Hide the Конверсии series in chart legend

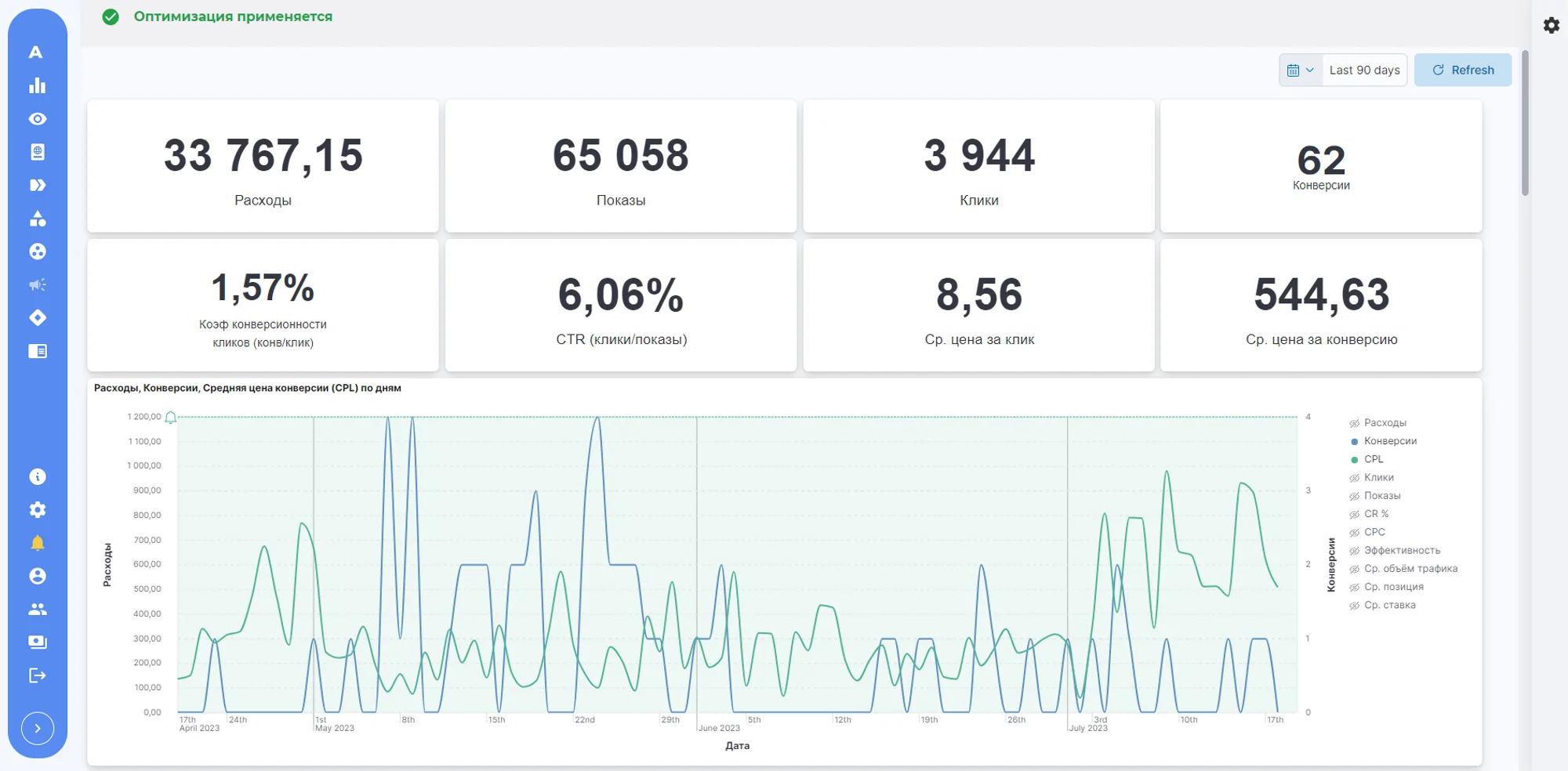[x=1383, y=440]
